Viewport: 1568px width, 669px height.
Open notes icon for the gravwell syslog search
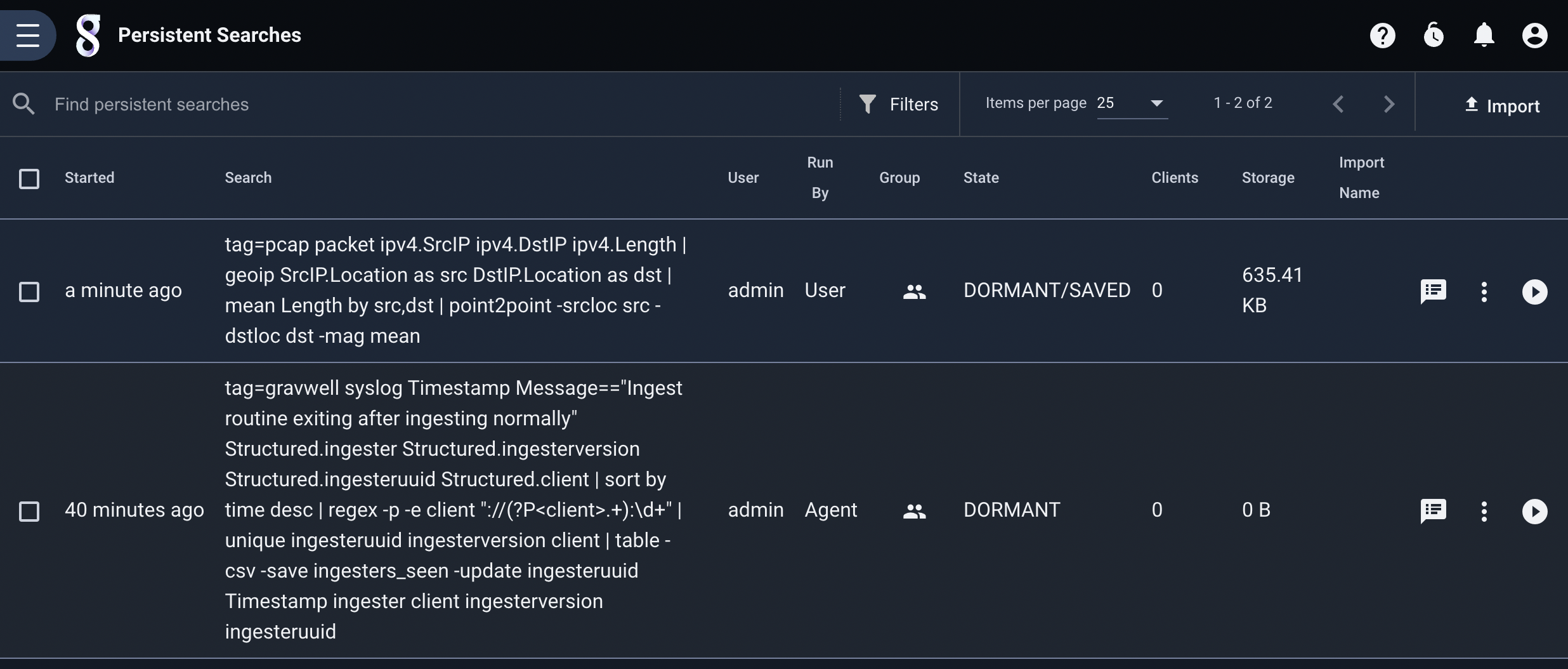coord(1434,511)
